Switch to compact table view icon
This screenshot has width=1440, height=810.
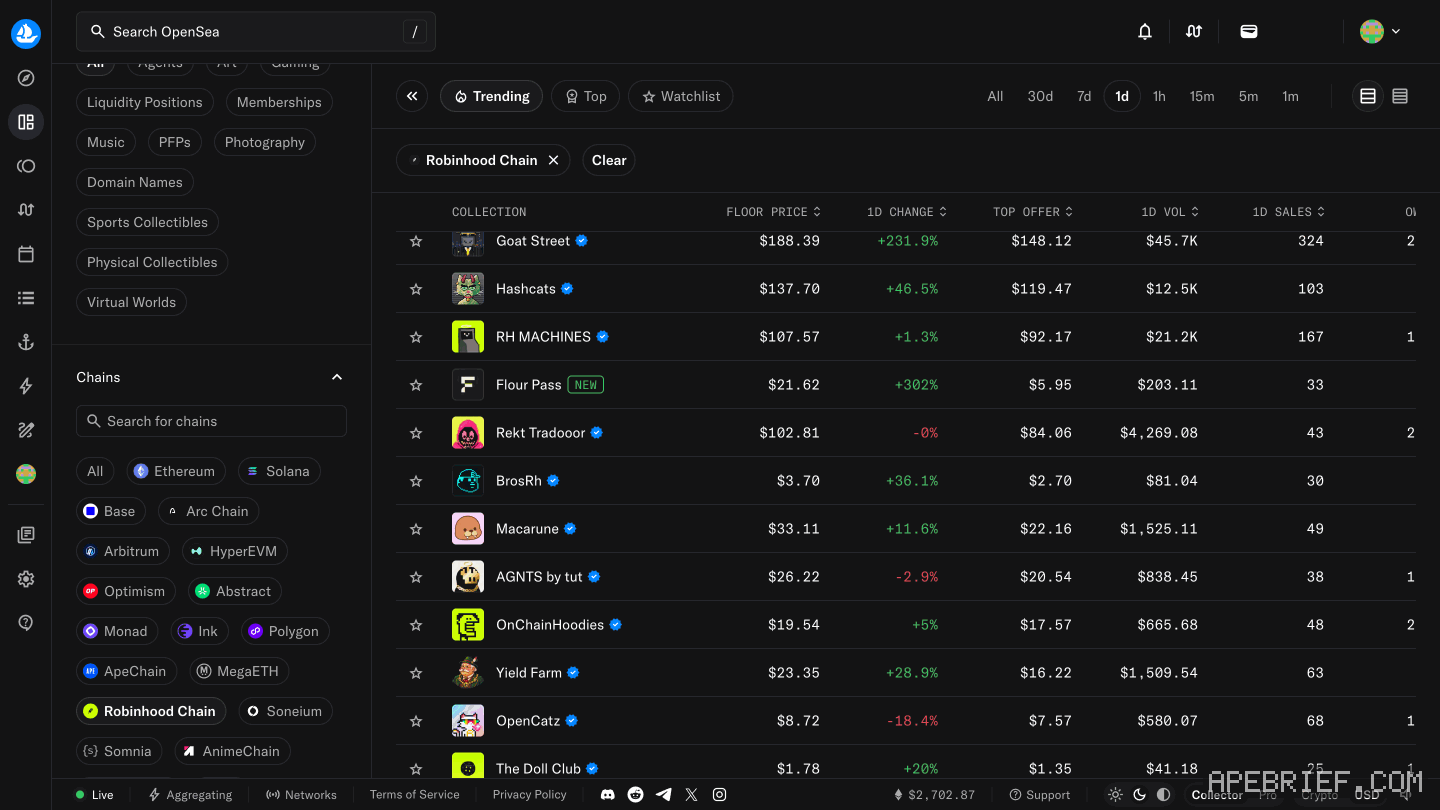tap(1400, 96)
